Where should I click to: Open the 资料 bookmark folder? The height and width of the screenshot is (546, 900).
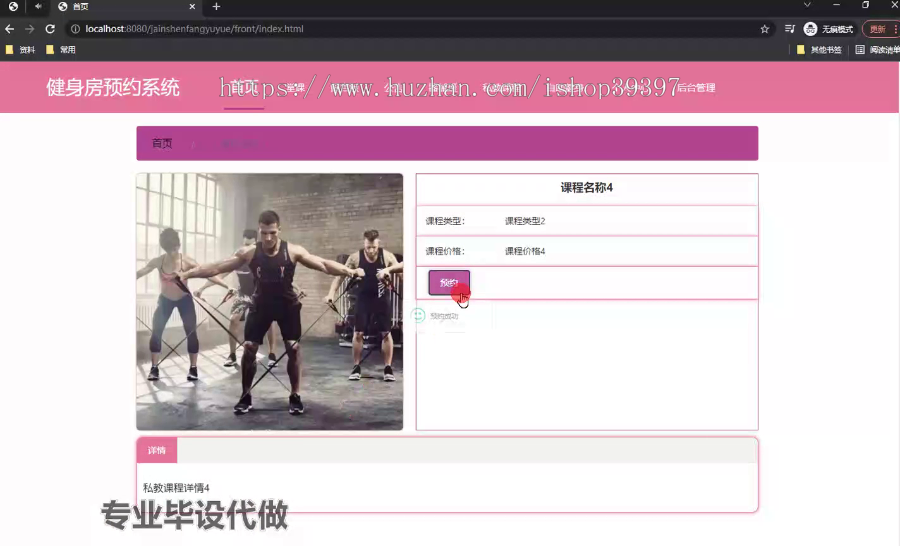pyautogui.click(x=20, y=50)
